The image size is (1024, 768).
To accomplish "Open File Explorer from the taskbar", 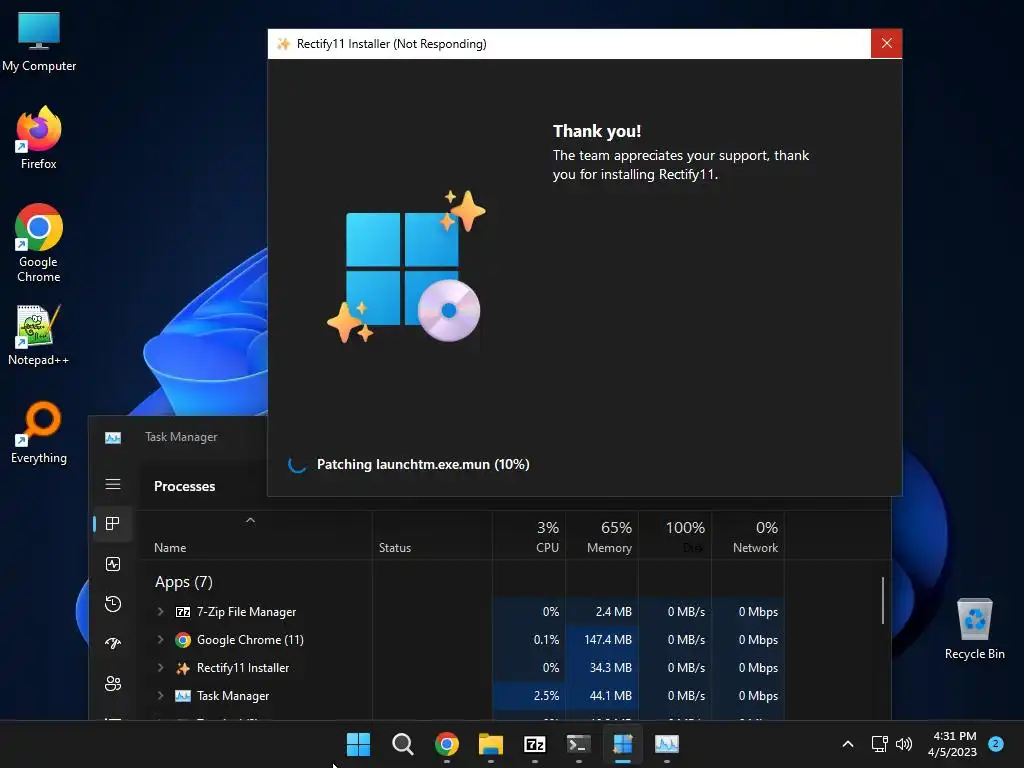I will (490, 744).
